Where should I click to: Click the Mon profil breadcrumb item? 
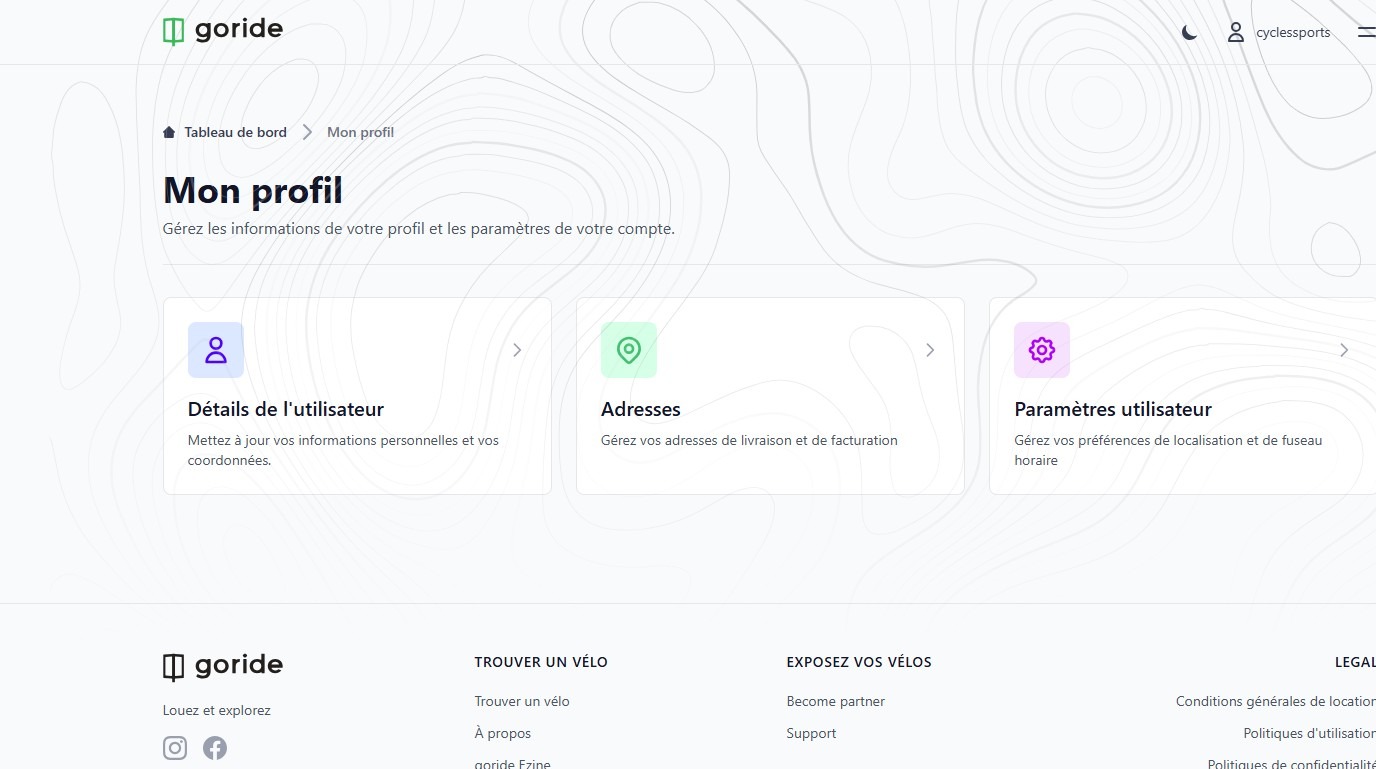[x=360, y=132]
